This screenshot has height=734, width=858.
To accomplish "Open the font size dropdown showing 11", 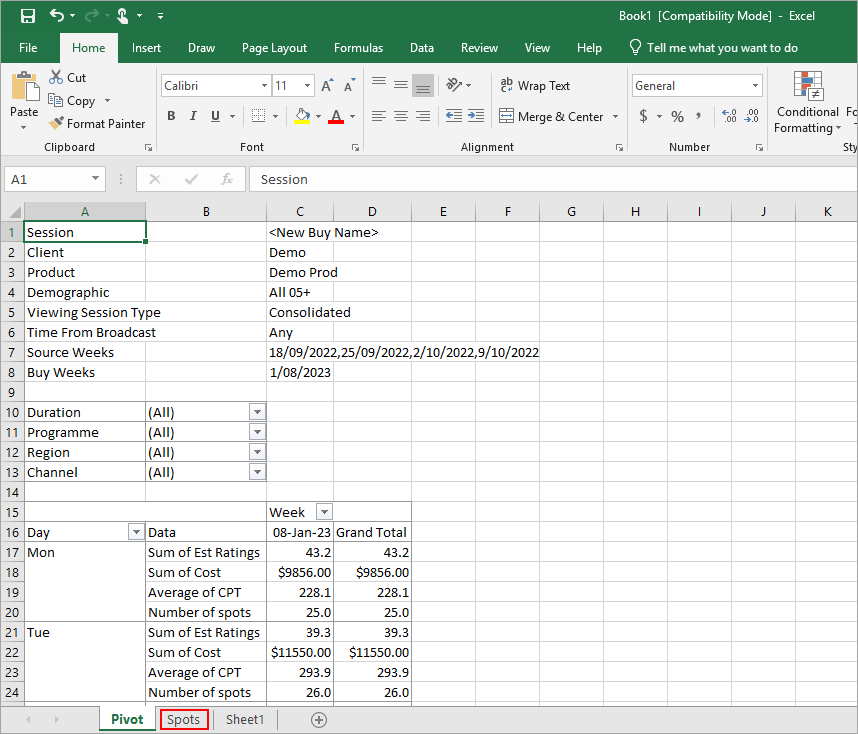I will pos(308,86).
